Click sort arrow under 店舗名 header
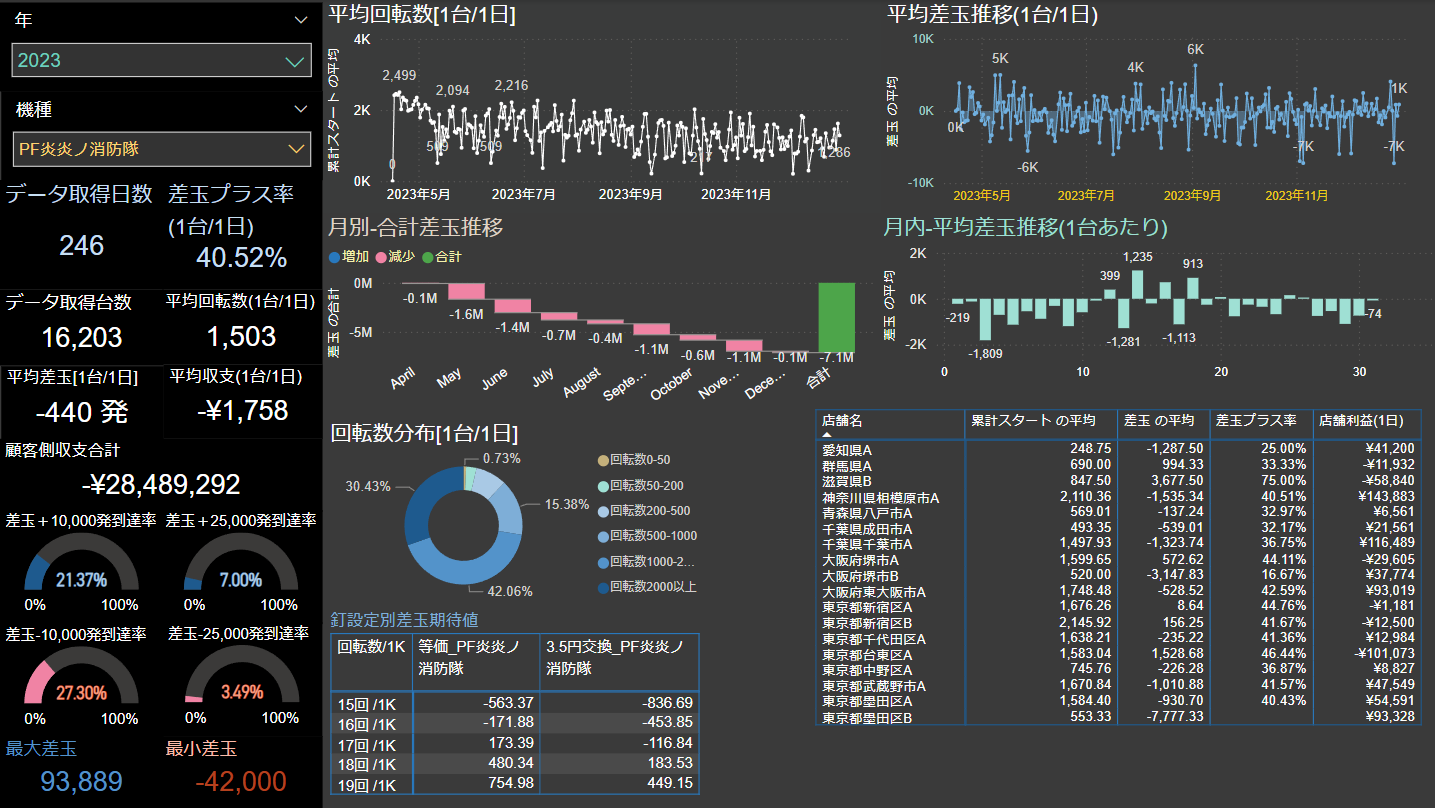 [x=827, y=435]
